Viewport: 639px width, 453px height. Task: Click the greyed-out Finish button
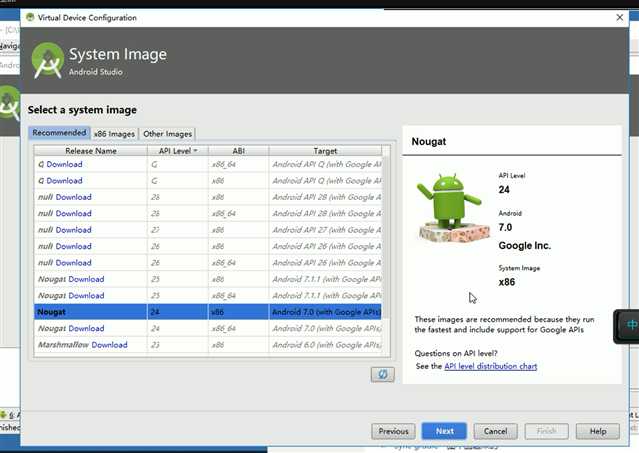(546, 431)
